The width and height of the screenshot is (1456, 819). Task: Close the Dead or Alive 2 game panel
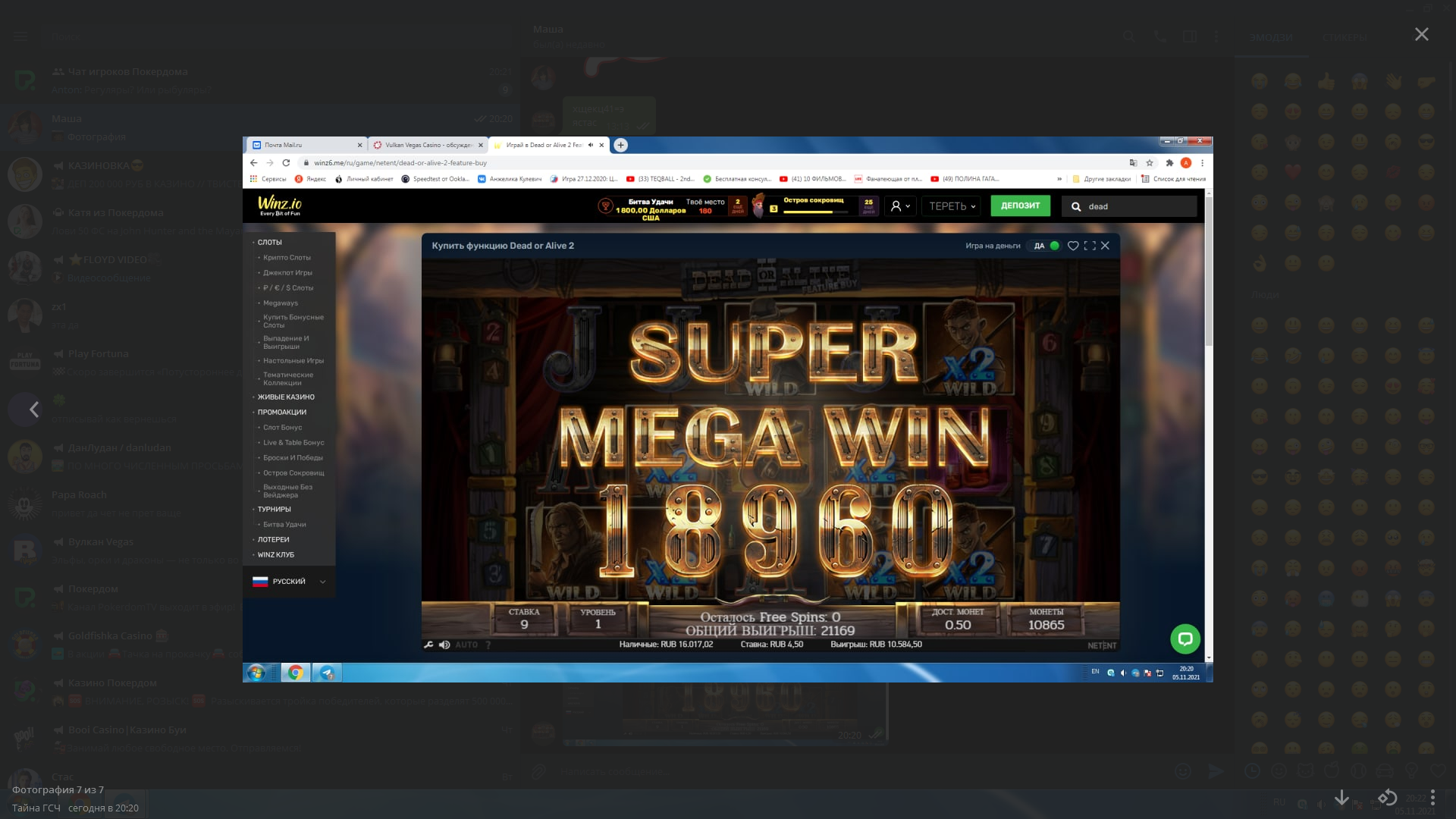coord(1106,246)
